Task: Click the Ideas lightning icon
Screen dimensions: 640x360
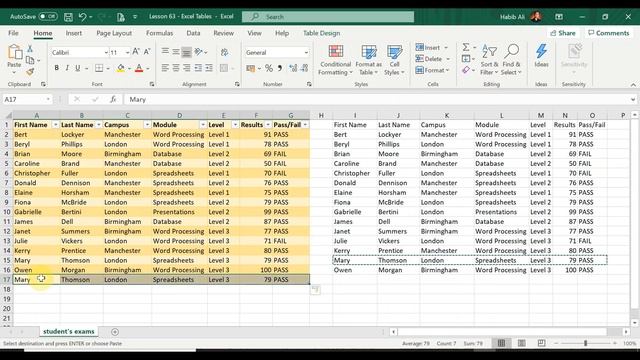Action: click(541, 52)
